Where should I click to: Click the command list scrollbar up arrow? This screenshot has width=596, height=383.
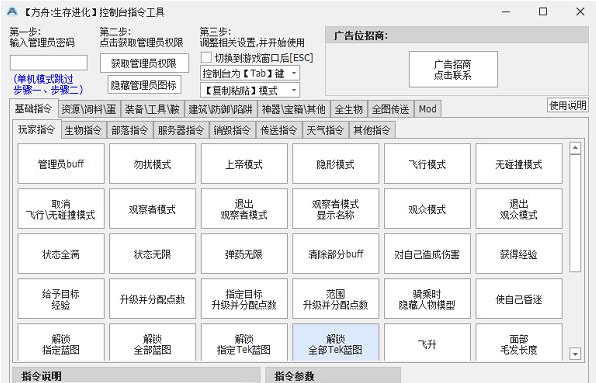point(575,148)
